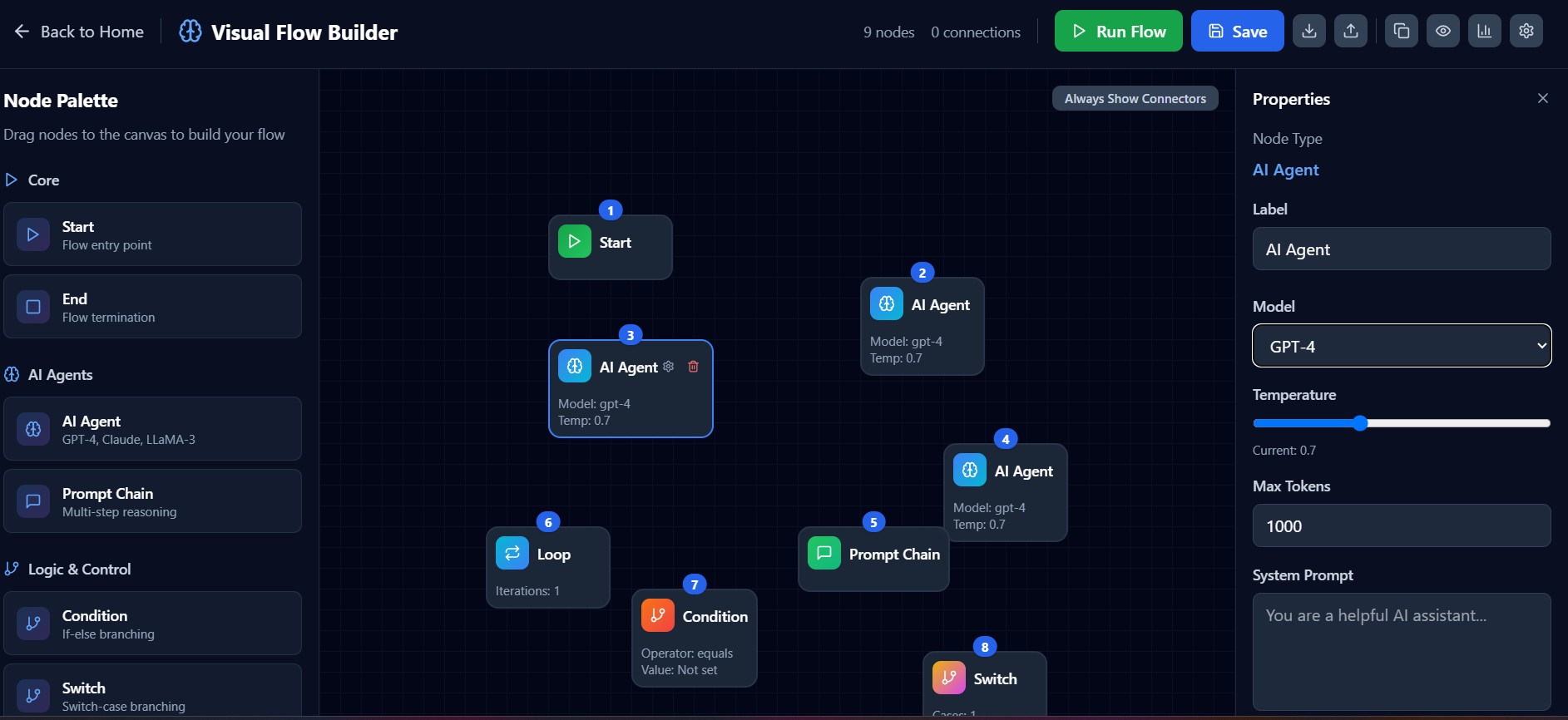Toggle the eye preview icon in header
Screen dimensions: 1568x720
click(1443, 31)
